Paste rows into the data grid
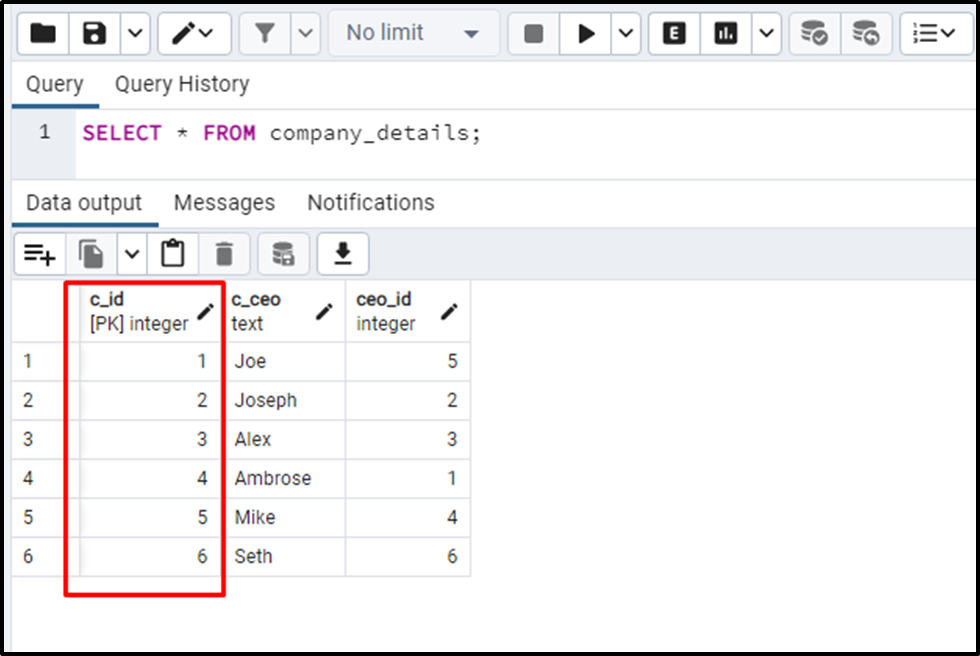The image size is (980, 656). point(173,253)
